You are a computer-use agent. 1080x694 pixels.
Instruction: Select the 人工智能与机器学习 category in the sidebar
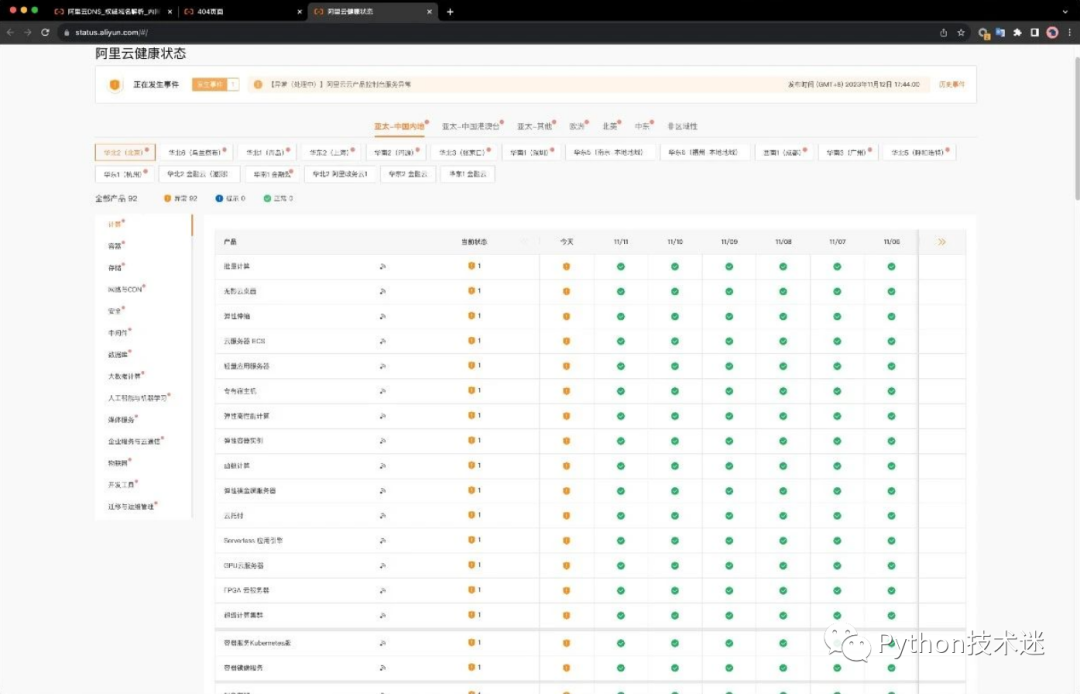coord(138,398)
